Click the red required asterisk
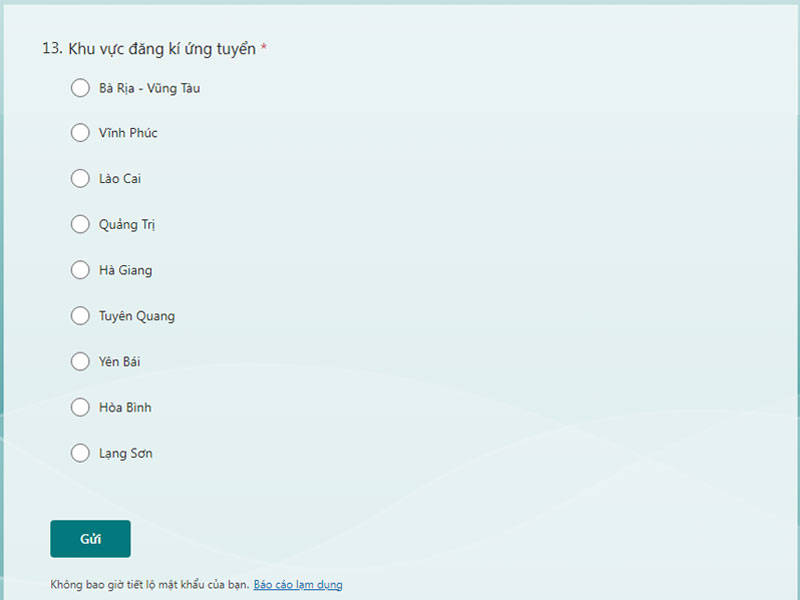 [264, 48]
